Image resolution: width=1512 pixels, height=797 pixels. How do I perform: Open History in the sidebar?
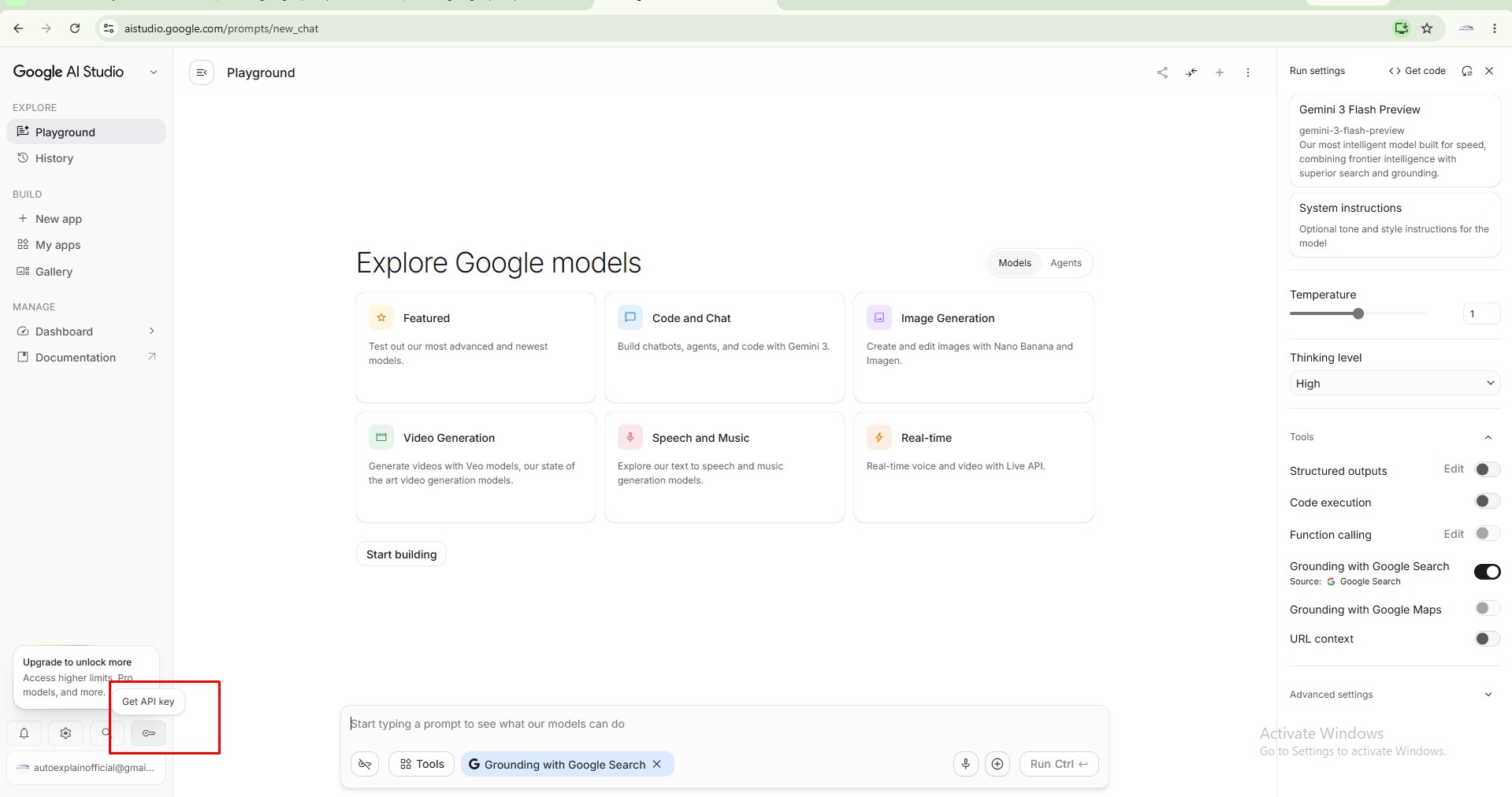tap(86, 158)
